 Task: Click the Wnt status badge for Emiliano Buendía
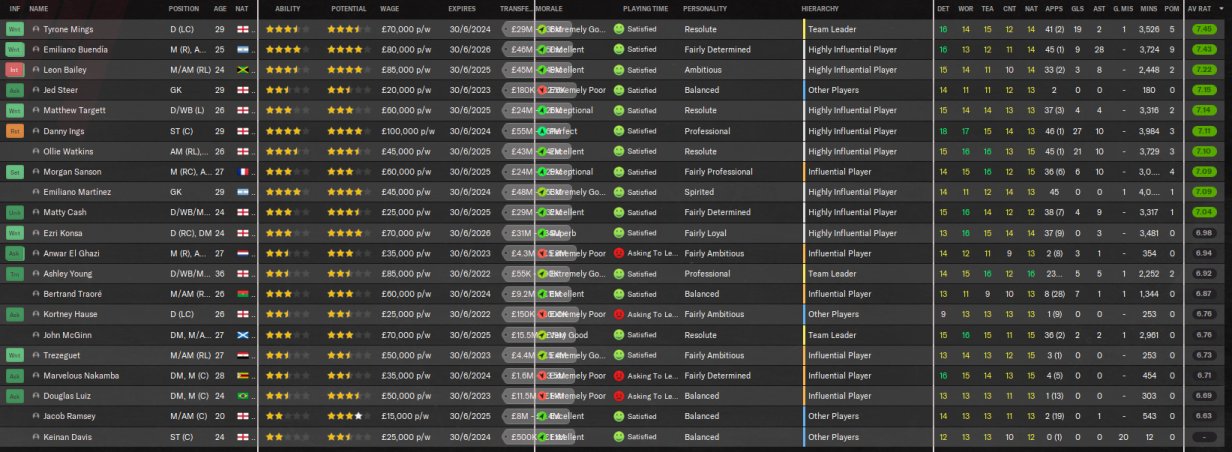point(14,49)
